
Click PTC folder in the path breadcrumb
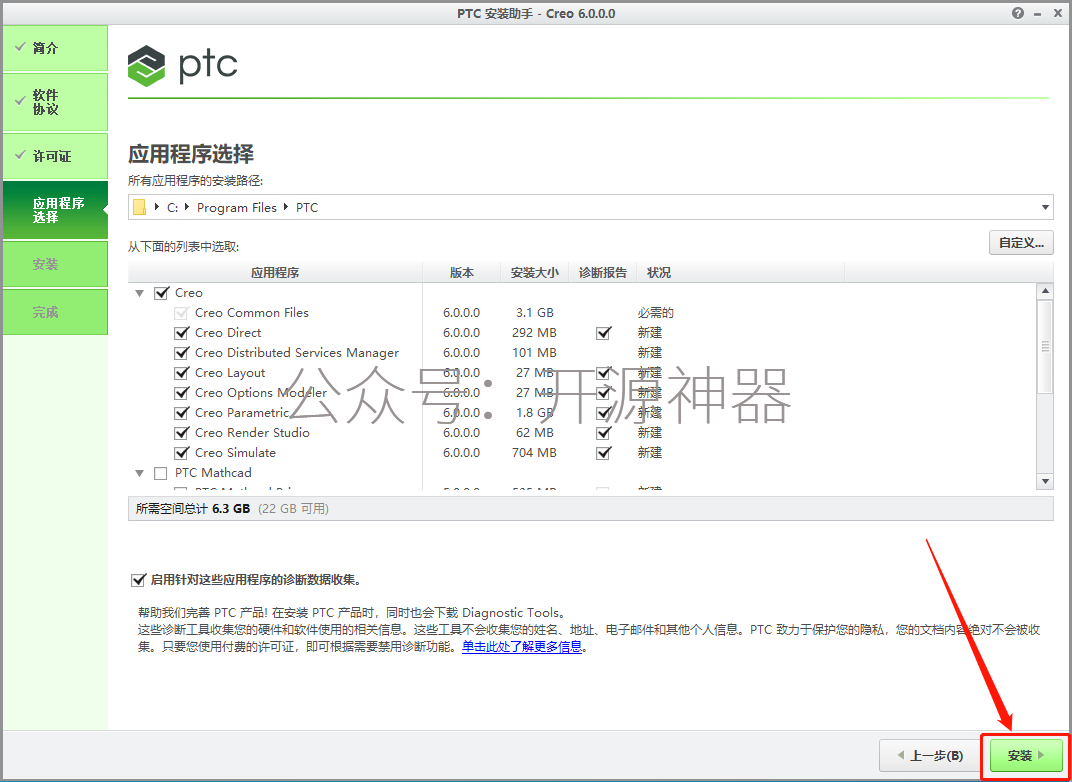coord(307,208)
